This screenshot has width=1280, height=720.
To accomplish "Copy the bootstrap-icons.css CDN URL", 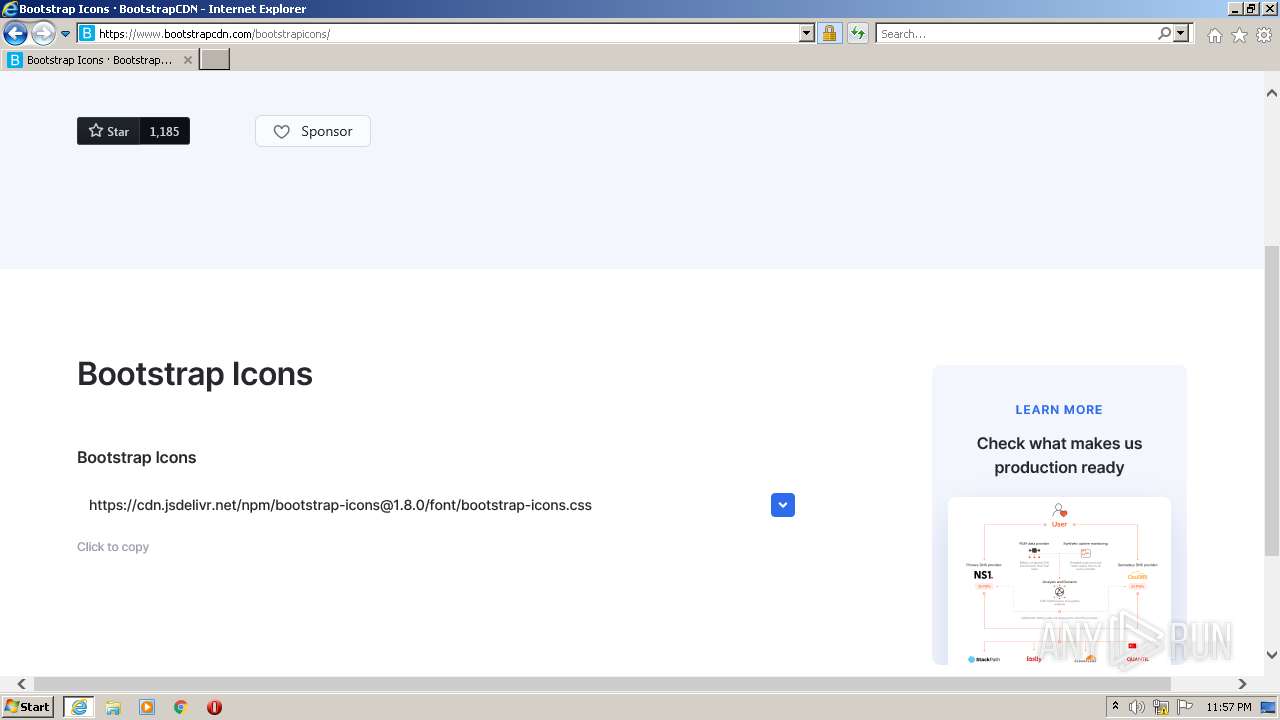I will click(x=340, y=505).
